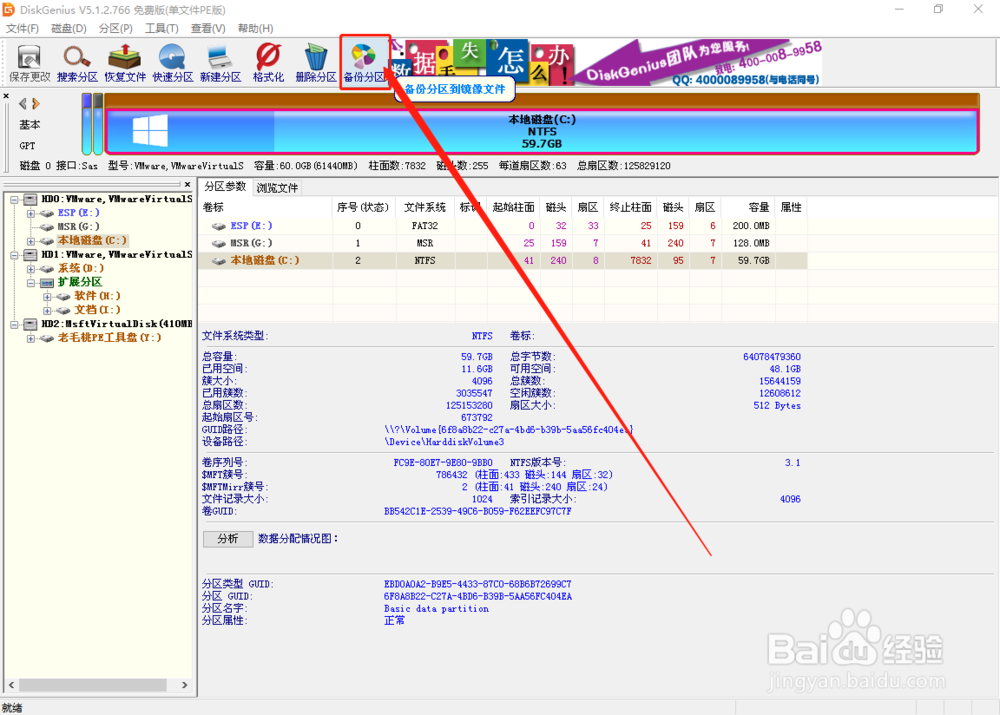
Task: Select the 恢复文件 recover files icon
Action: (125, 63)
